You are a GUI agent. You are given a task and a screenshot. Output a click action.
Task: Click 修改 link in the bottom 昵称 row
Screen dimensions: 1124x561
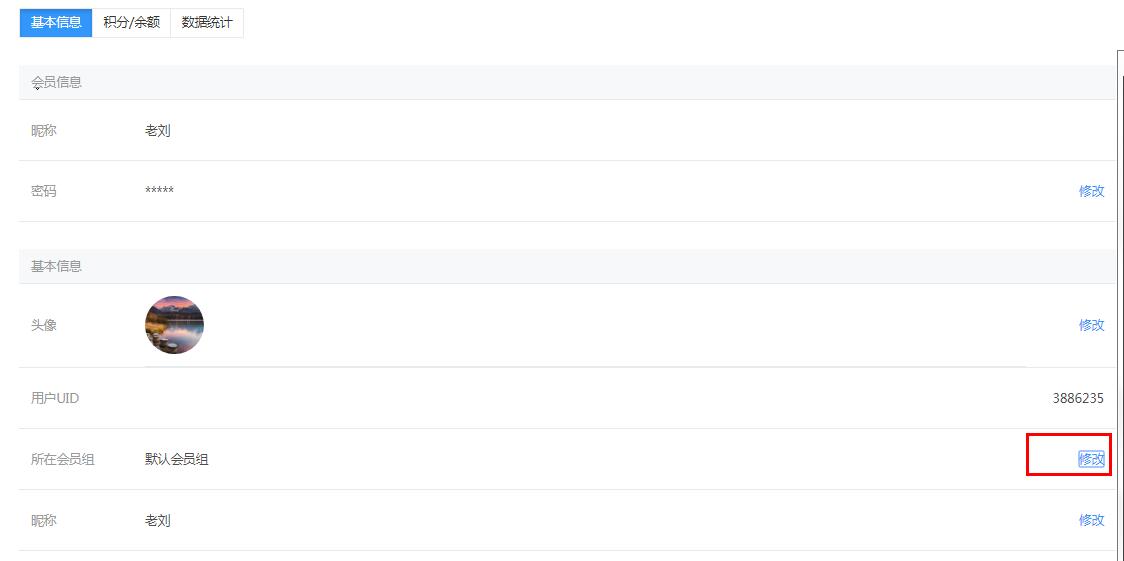pos(1091,521)
